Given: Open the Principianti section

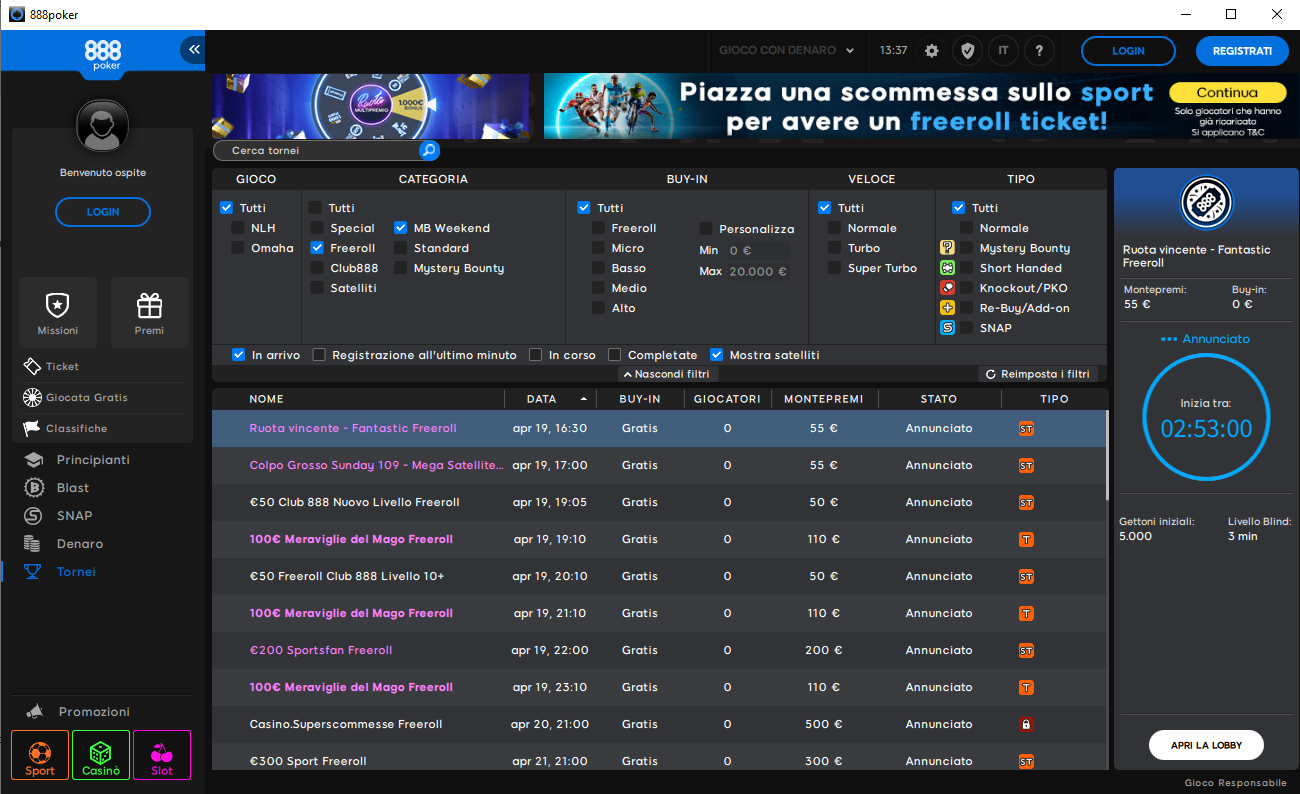Looking at the screenshot, I should pos(93,460).
